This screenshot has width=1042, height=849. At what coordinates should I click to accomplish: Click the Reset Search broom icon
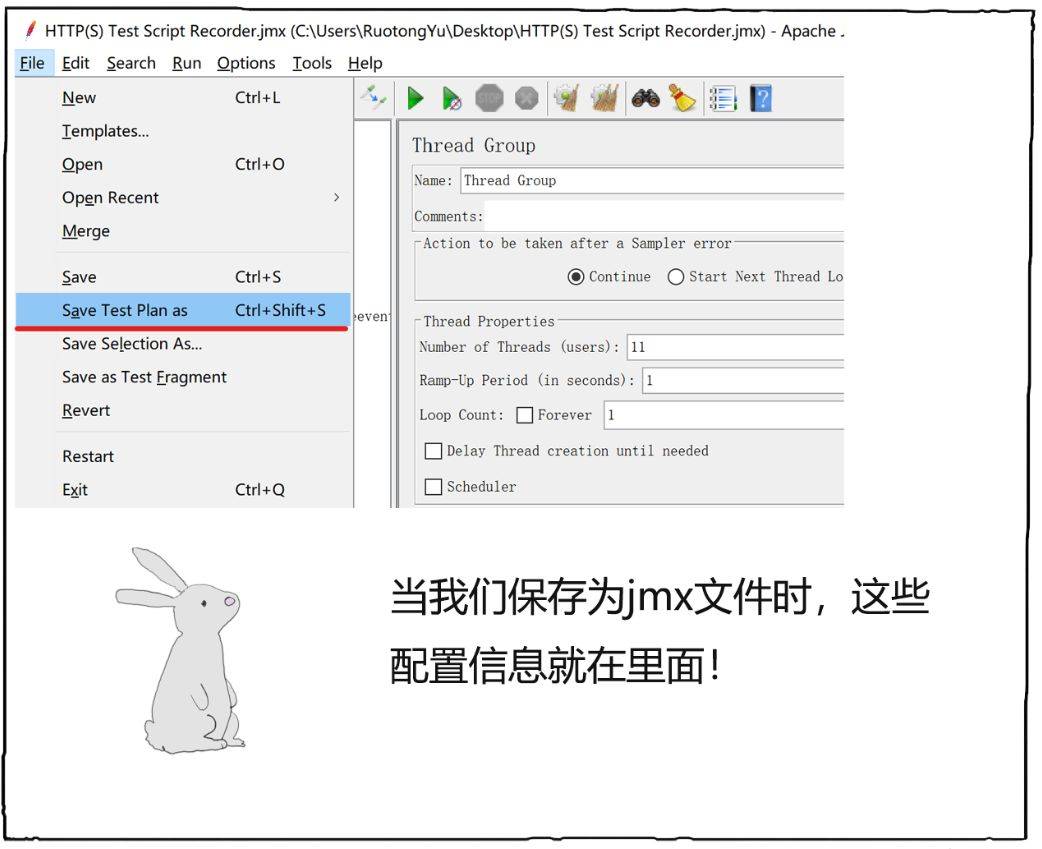pyautogui.click(x=682, y=98)
